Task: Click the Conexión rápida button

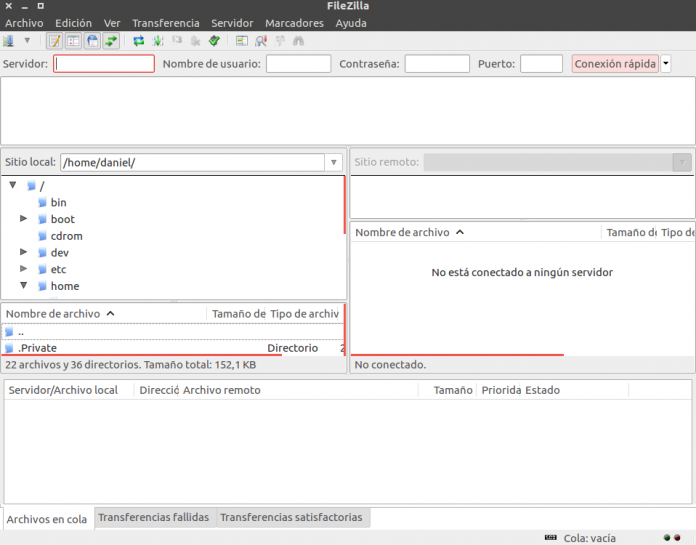Action: point(615,64)
